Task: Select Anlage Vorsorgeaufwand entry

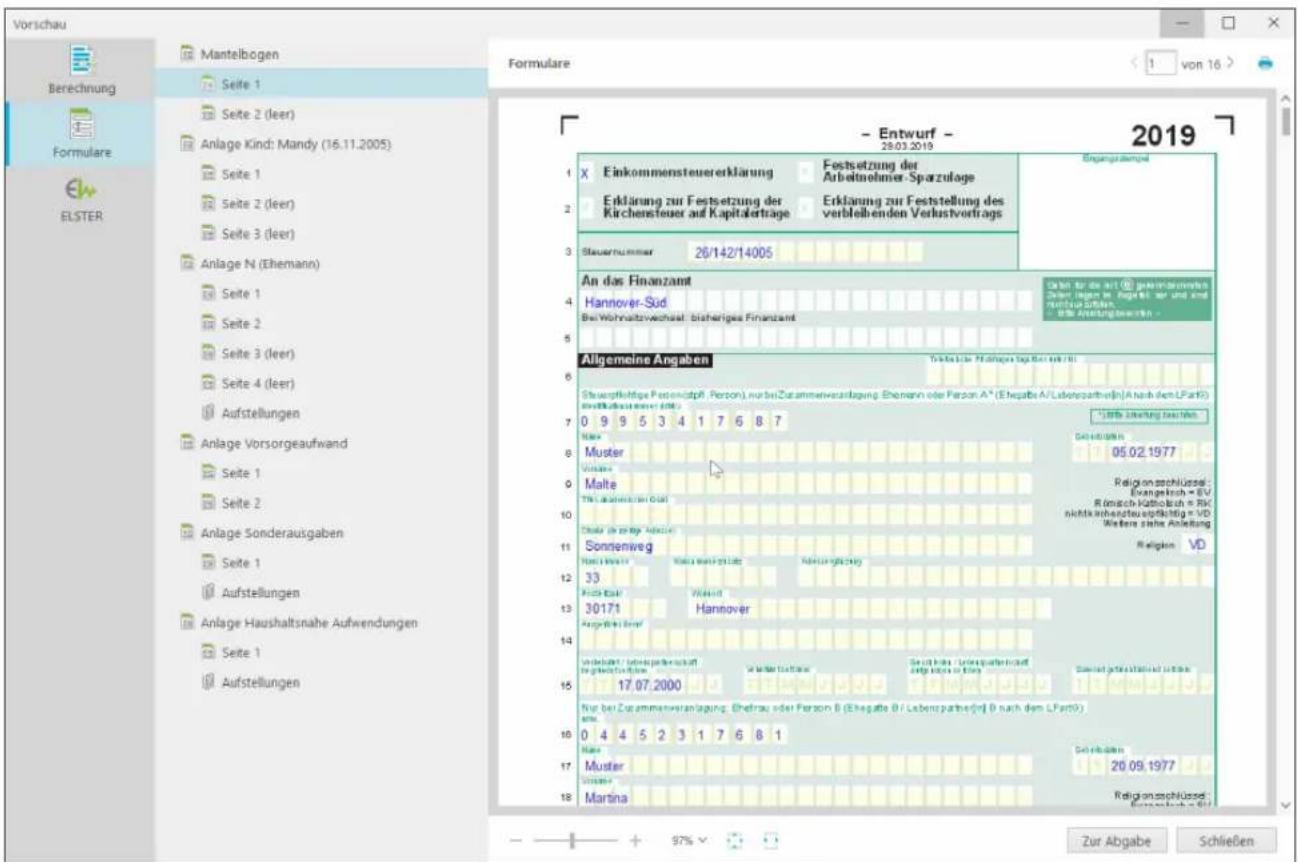Action: pyautogui.click(x=275, y=443)
